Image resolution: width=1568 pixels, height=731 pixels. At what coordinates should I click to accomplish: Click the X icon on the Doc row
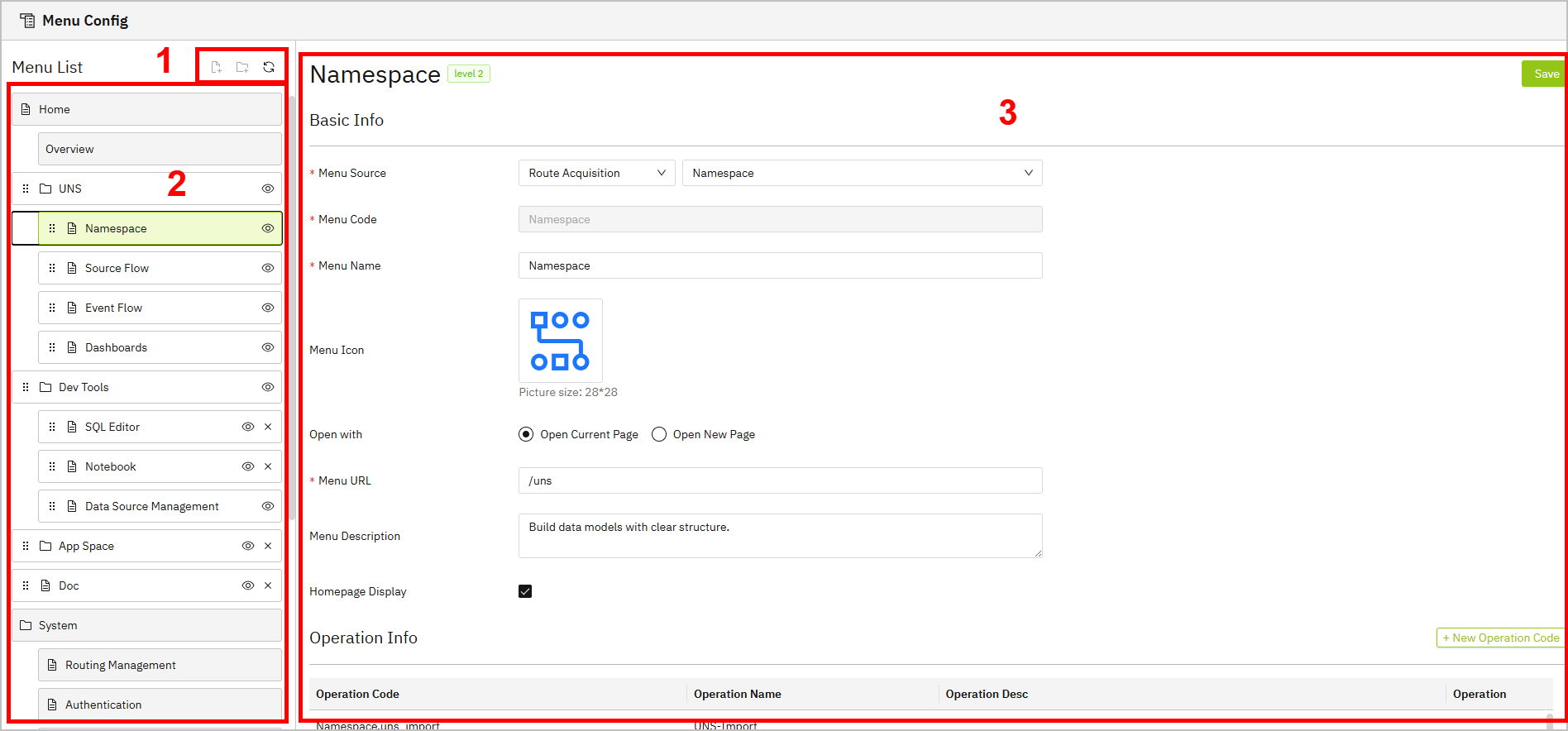[268, 585]
